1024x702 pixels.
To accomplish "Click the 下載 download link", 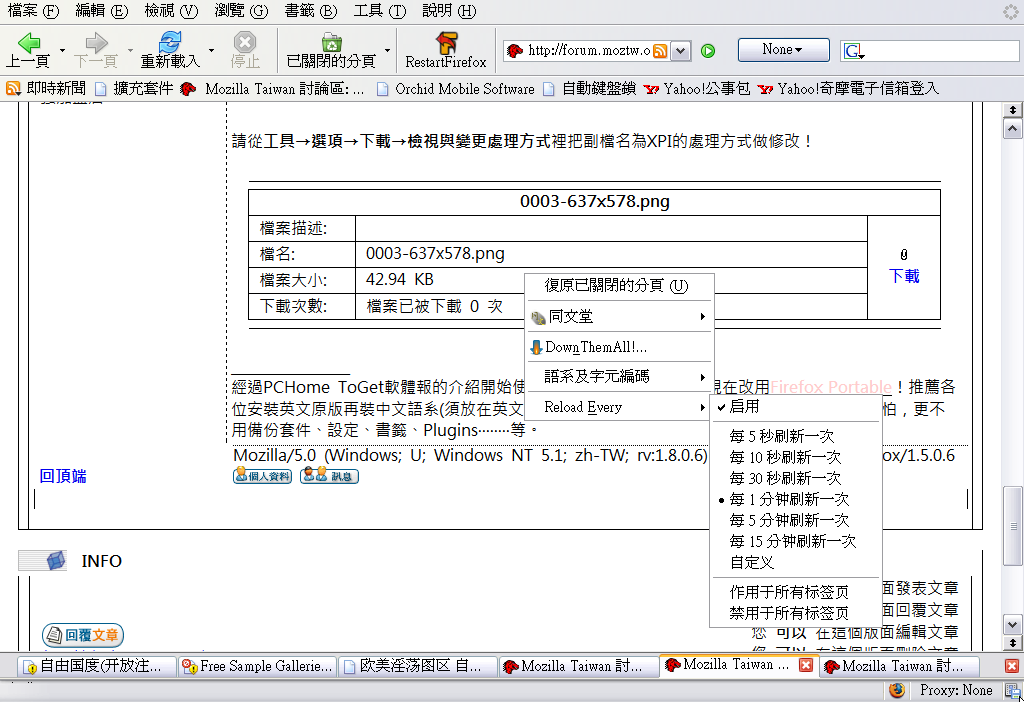I will pos(903,276).
